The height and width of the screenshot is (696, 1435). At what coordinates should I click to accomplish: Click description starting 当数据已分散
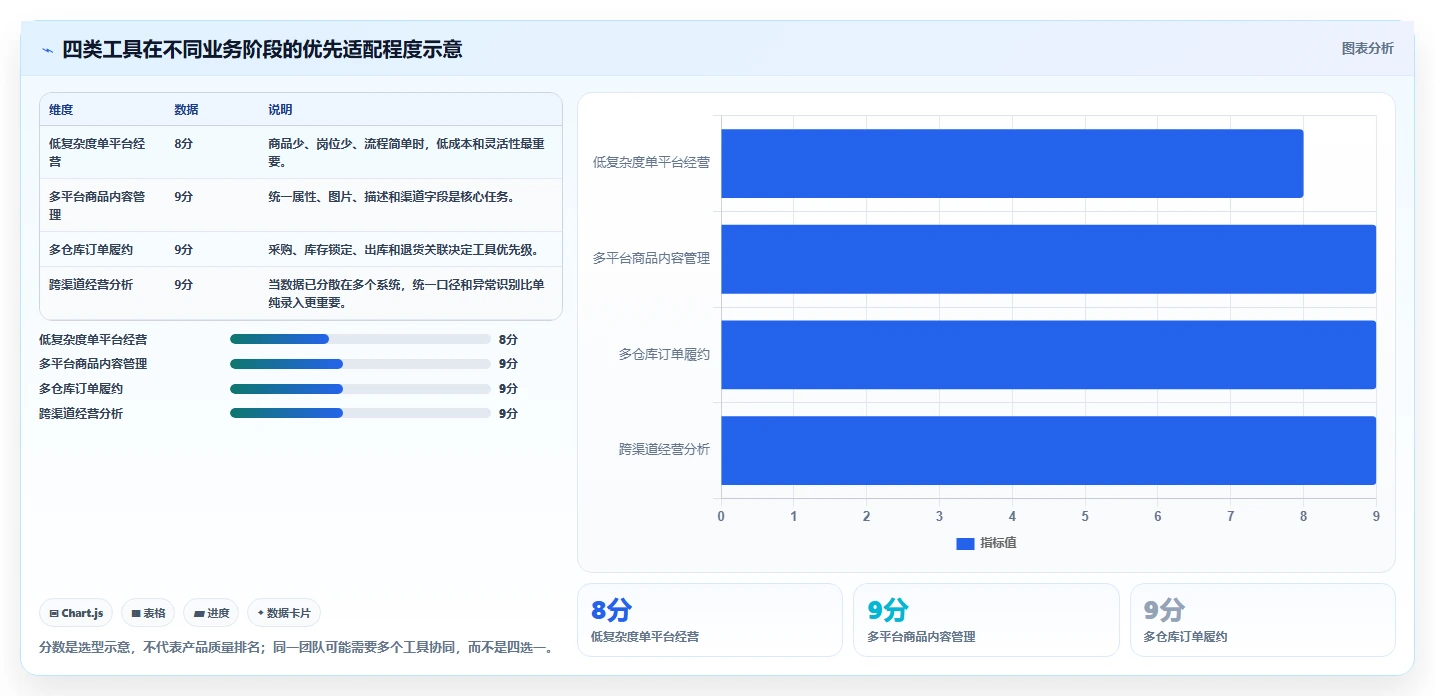click(406, 293)
